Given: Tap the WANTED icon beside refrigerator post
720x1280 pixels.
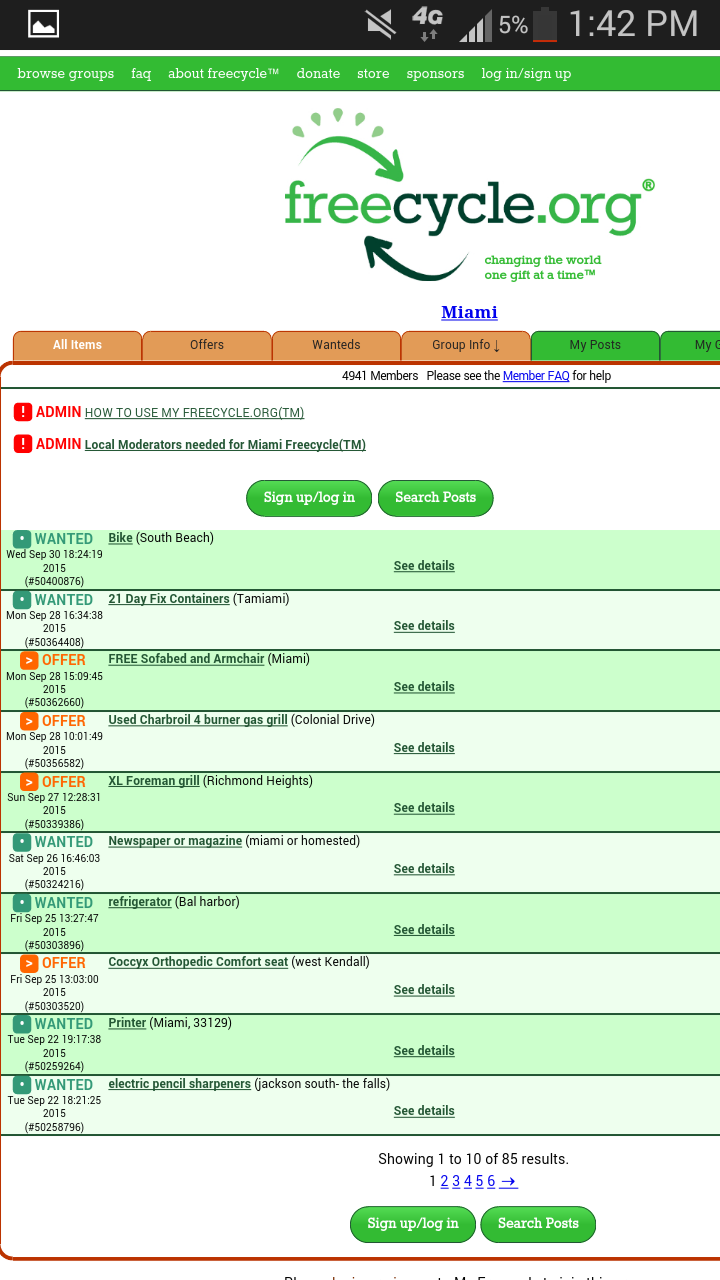Looking at the screenshot, I should tap(22, 903).
